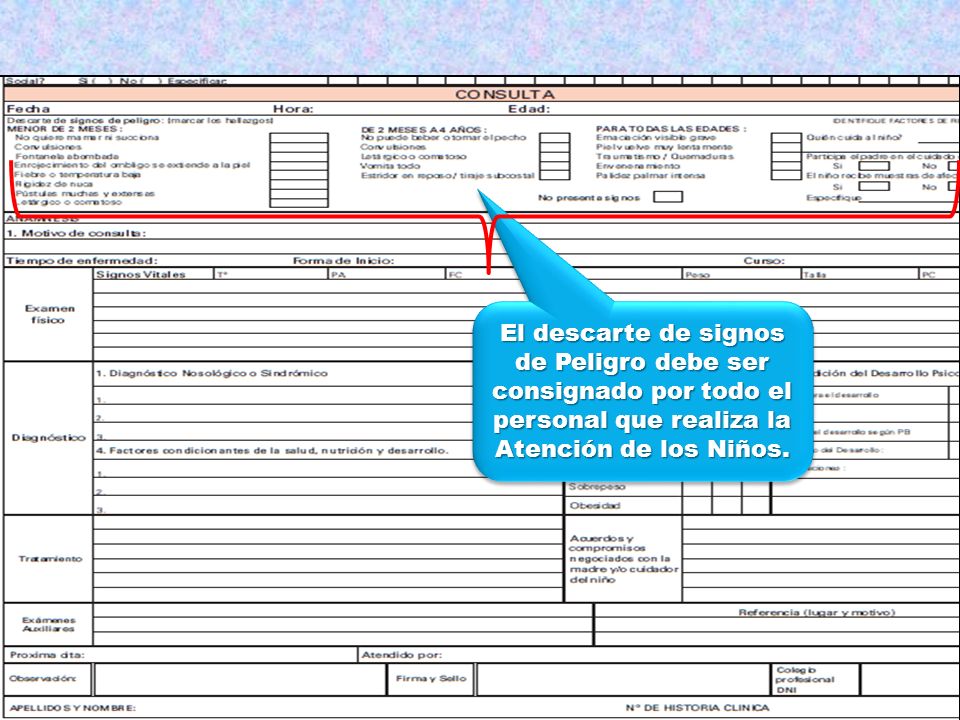
Task: Check the 'Fontanela abombada' box
Action: tap(299, 157)
